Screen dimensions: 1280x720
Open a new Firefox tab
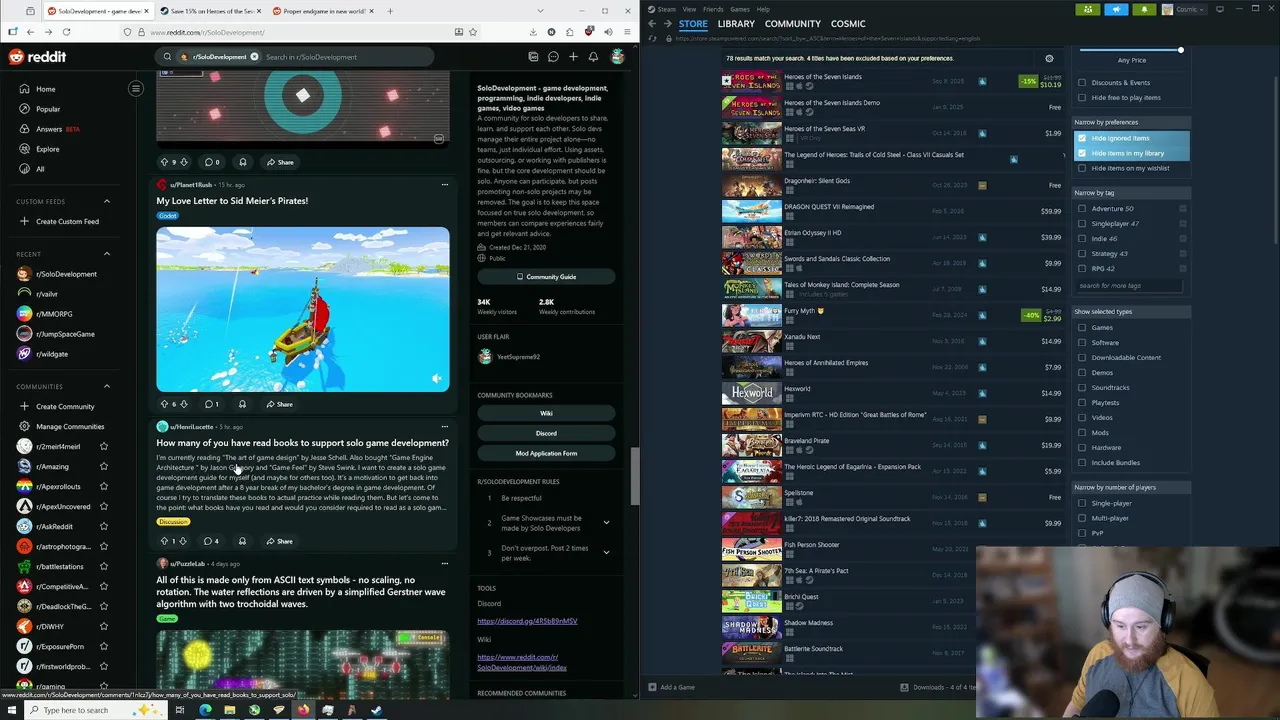click(390, 11)
